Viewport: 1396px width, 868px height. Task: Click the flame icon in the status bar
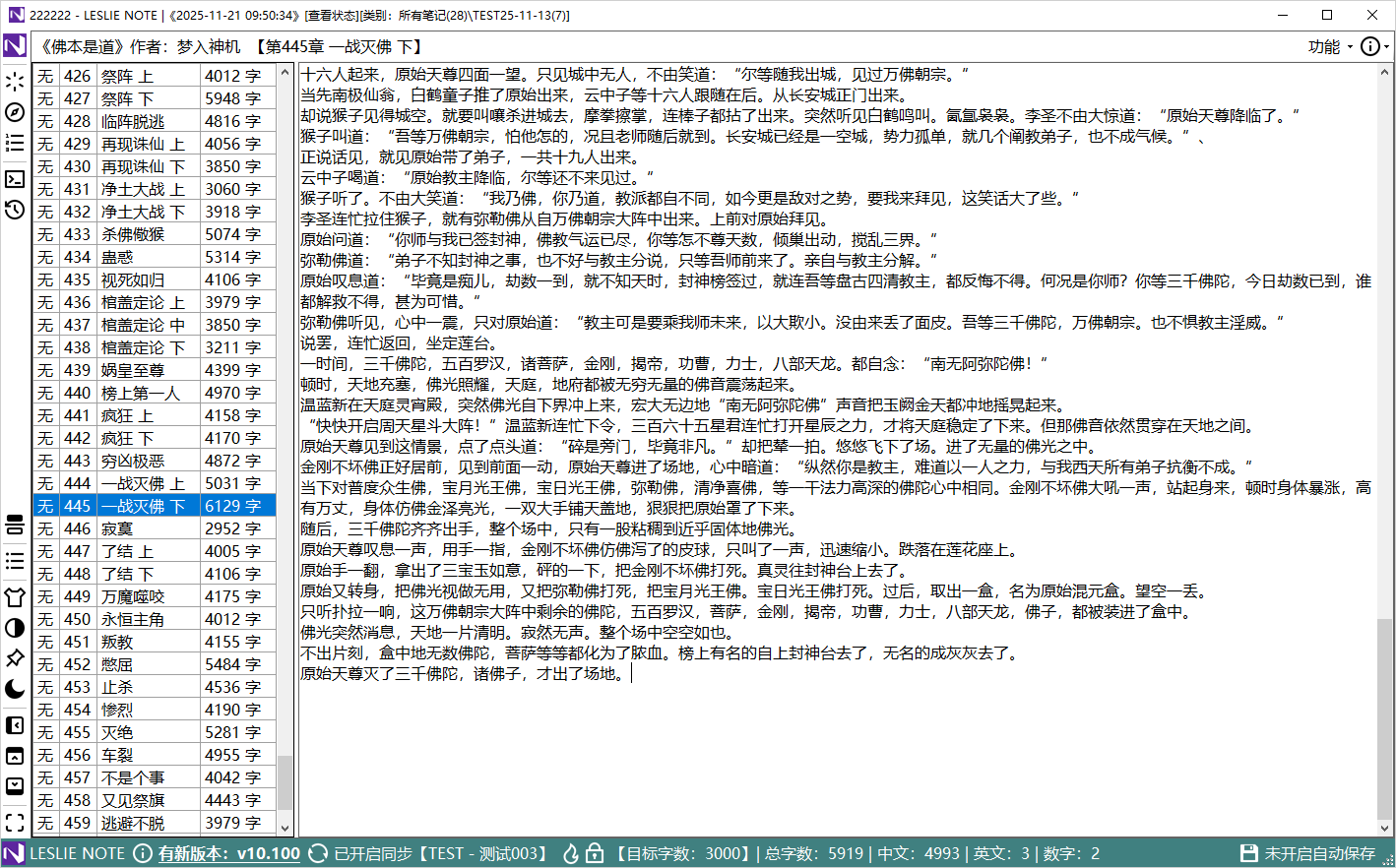[x=573, y=853]
